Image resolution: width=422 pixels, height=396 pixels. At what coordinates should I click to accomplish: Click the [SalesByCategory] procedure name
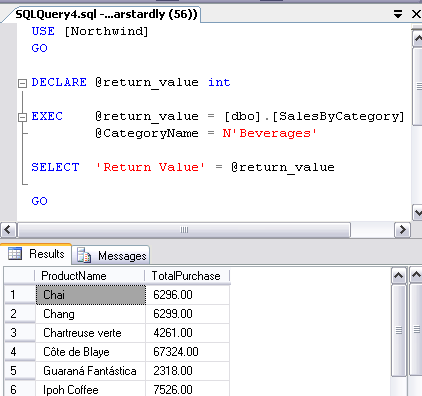[x=338, y=117]
